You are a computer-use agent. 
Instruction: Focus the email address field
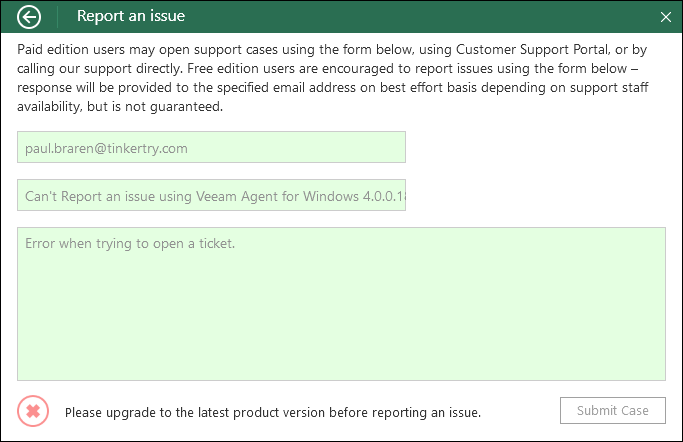211,147
